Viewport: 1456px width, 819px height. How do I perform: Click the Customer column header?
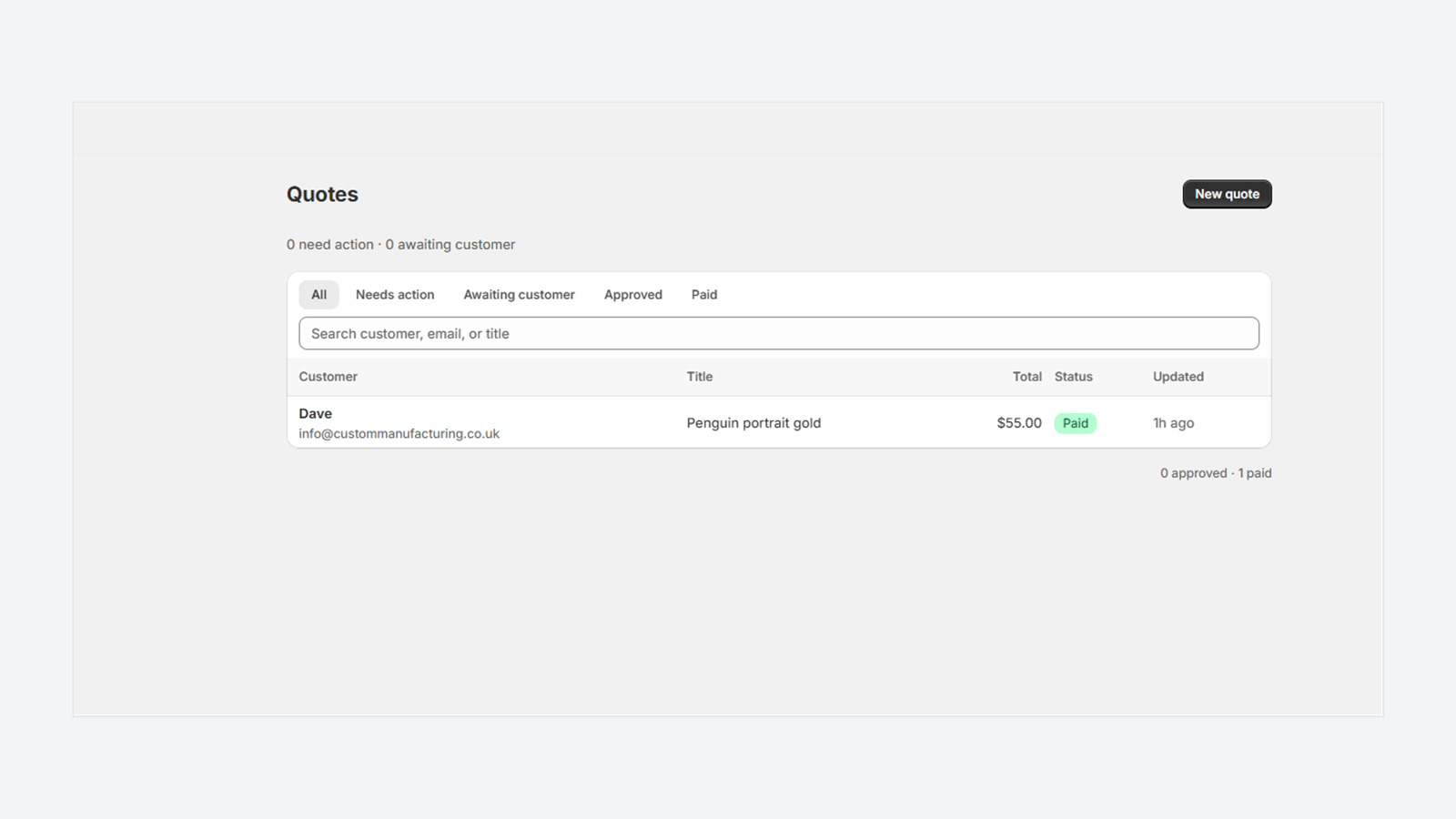328,377
